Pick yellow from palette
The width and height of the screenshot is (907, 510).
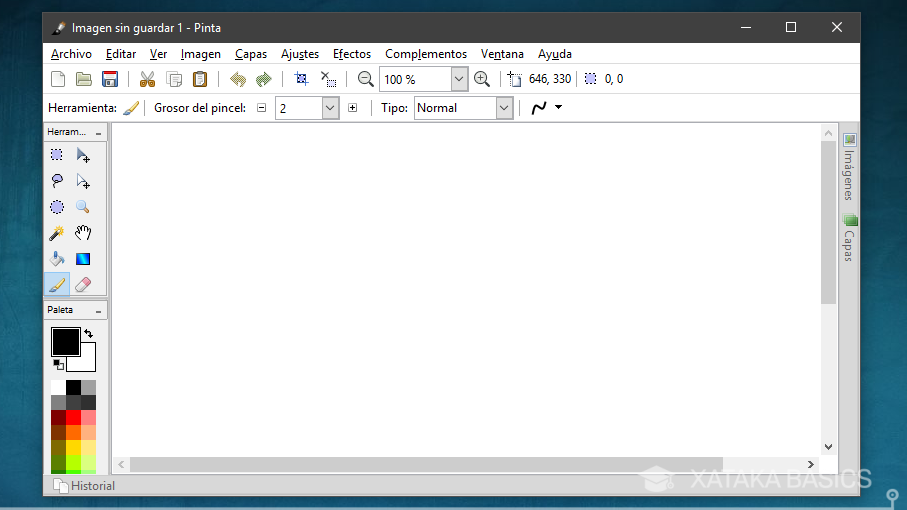tap(73, 448)
